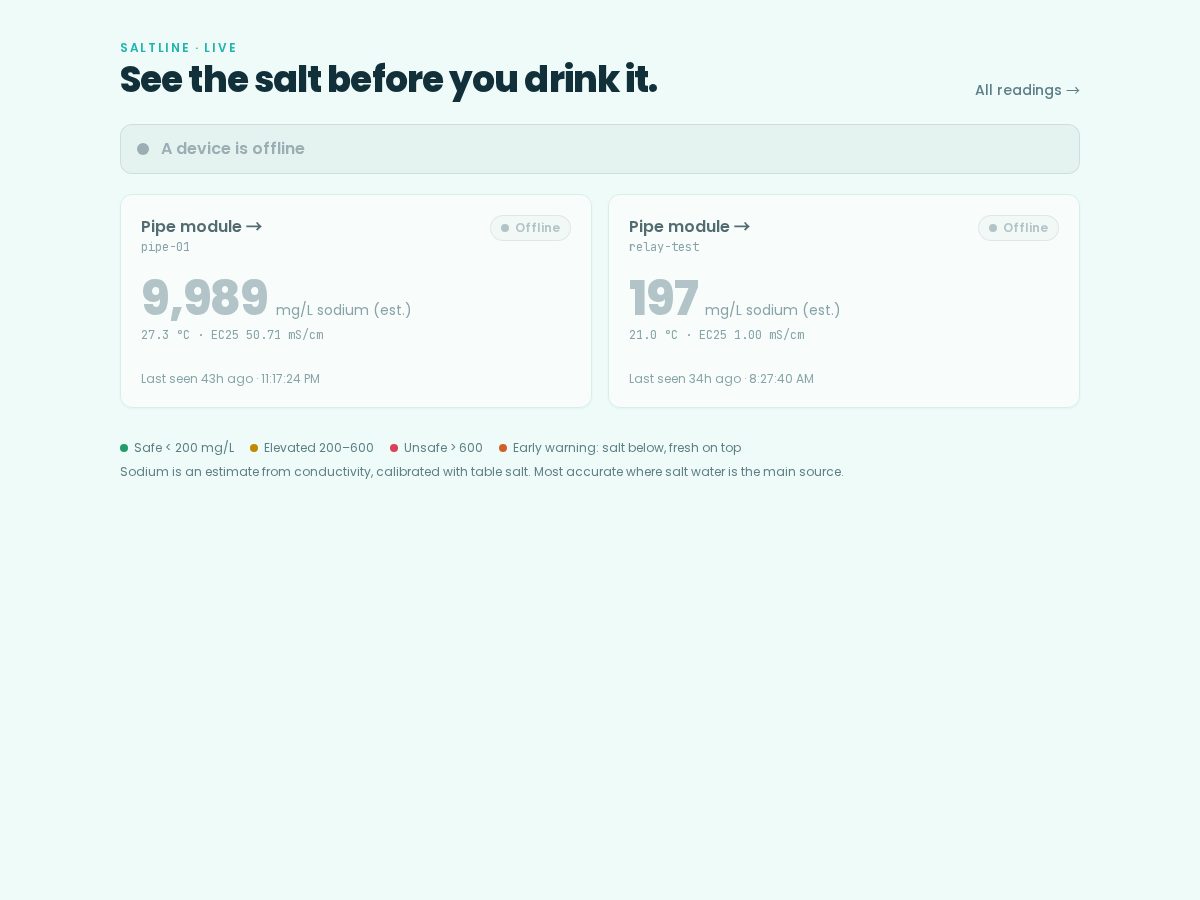1200x900 pixels.
Task: Click 'Last seen 43h ago · 11:17:24 PM'
Action: [x=230, y=379]
